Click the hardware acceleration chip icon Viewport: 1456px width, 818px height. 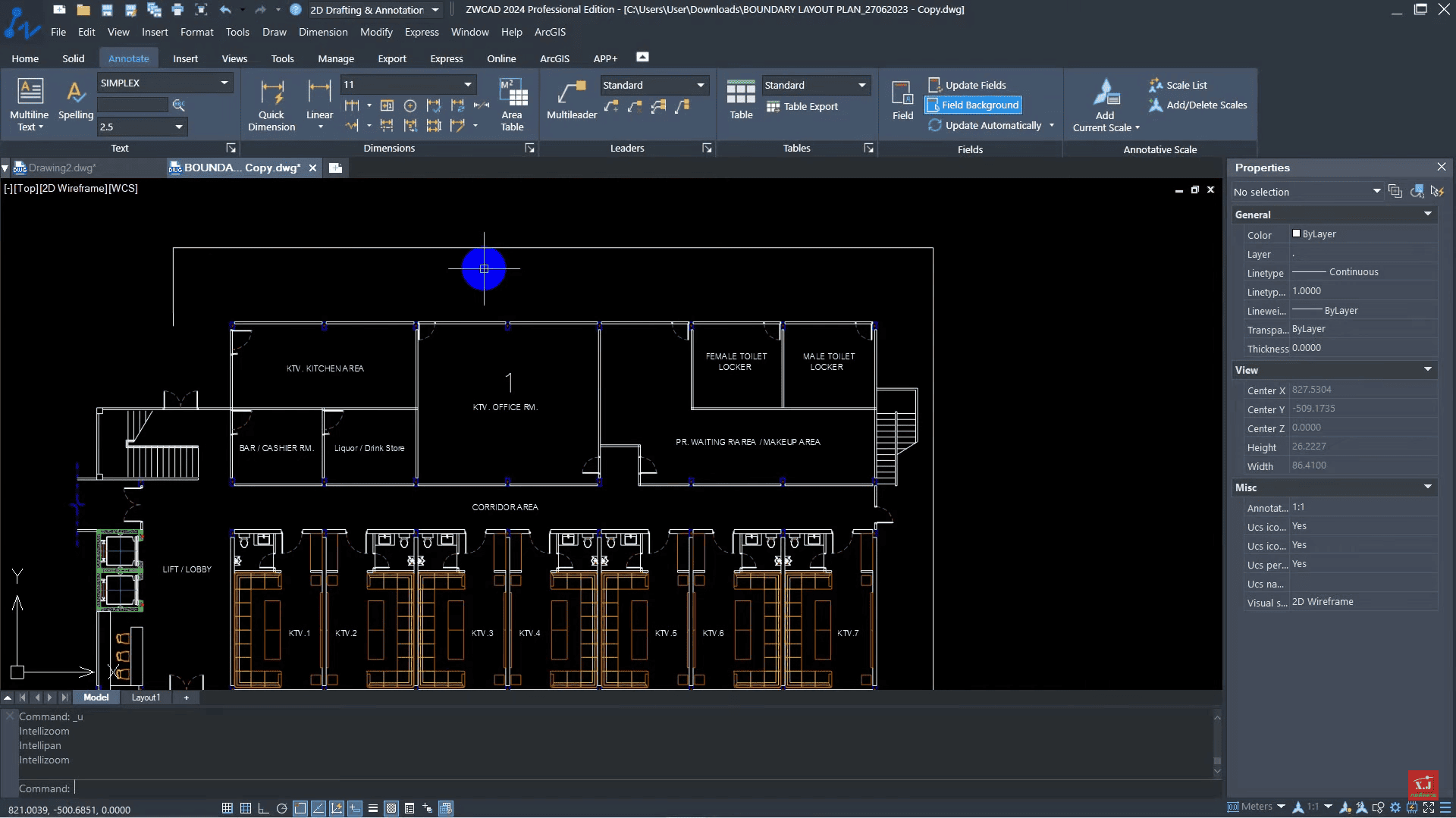1412,807
